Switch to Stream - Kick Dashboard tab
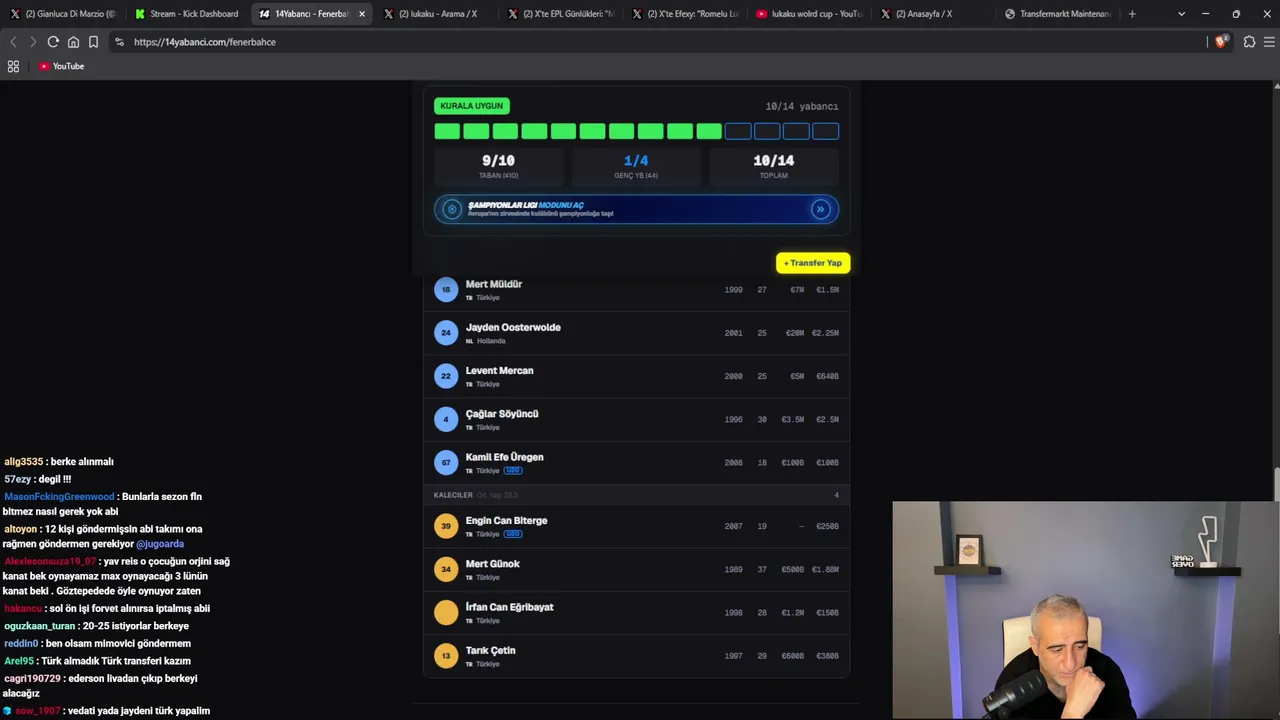Viewport: 1280px width, 720px height. (x=187, y=14)
